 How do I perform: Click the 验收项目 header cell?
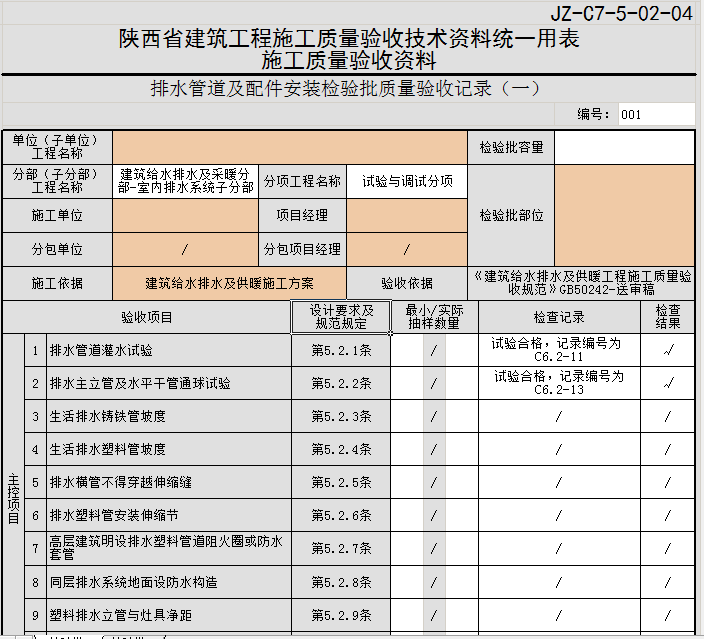(147, 317)
